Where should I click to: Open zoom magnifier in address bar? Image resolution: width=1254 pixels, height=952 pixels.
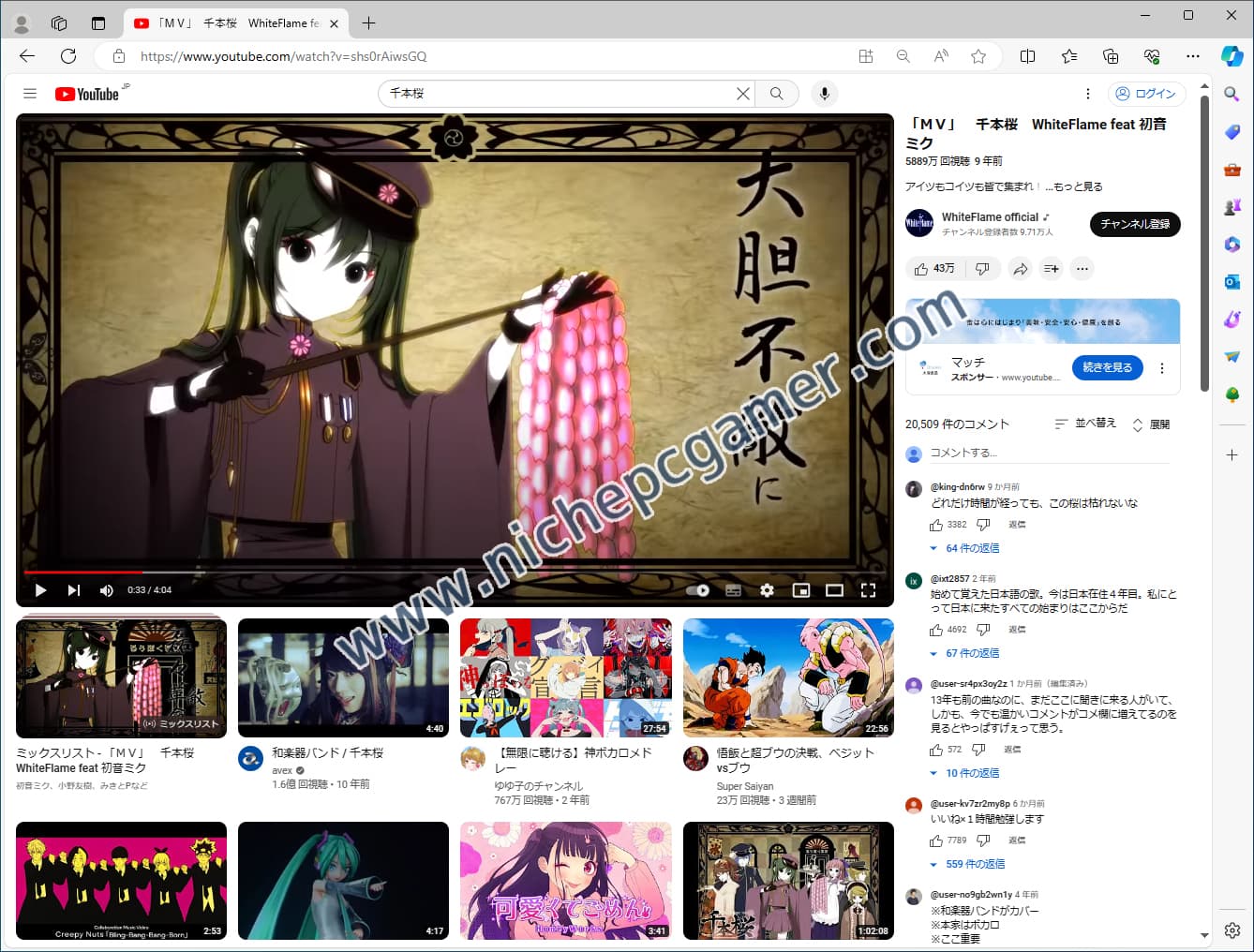903,56
